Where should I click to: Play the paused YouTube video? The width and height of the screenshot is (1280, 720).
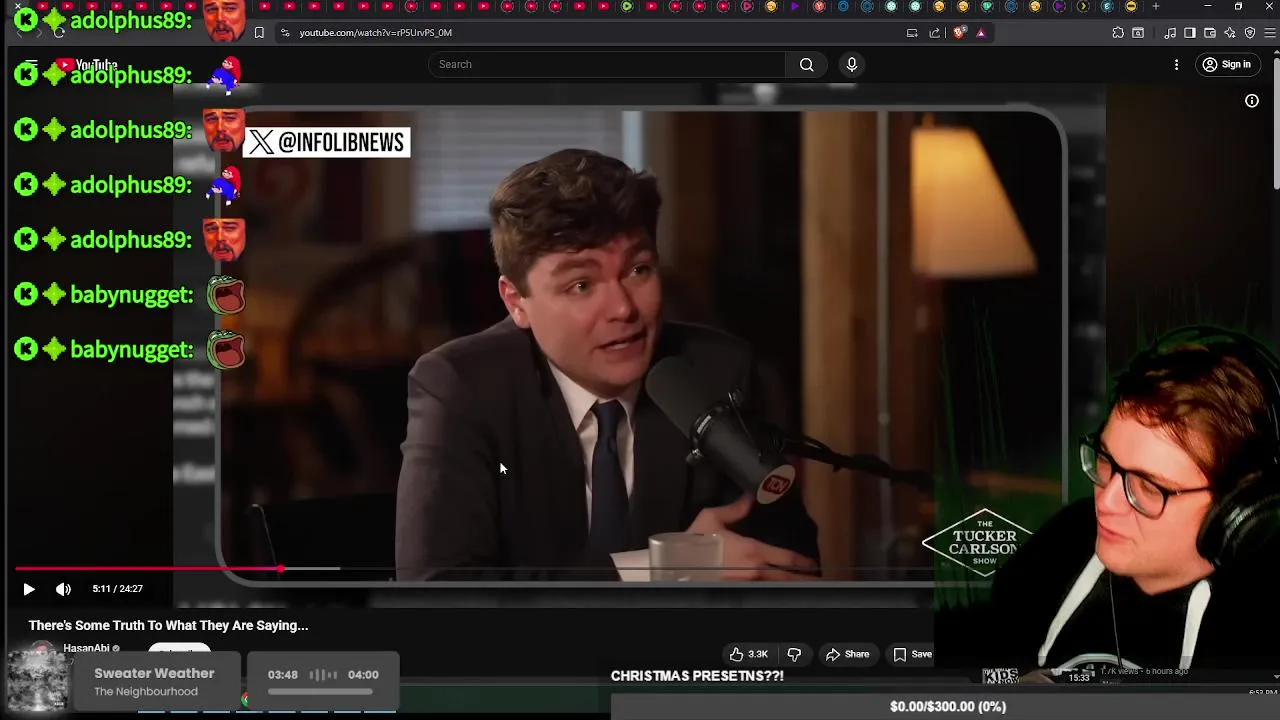[28, 589]
